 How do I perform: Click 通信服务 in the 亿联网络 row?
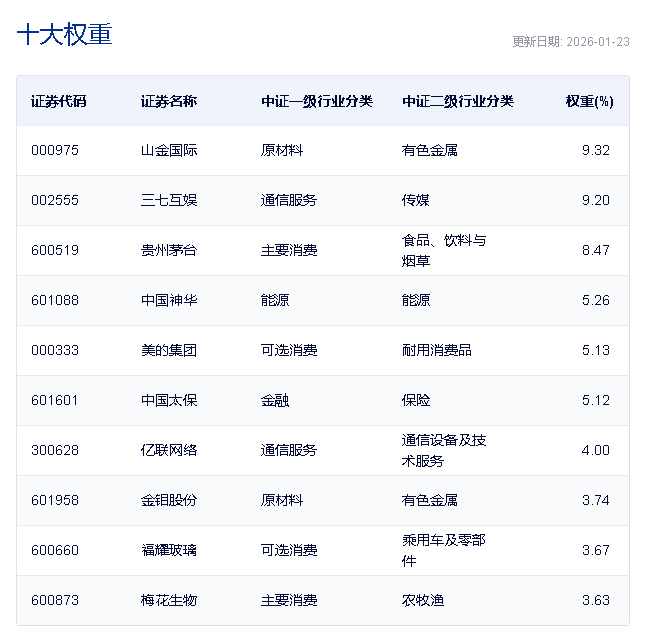(x=289, y=450)
